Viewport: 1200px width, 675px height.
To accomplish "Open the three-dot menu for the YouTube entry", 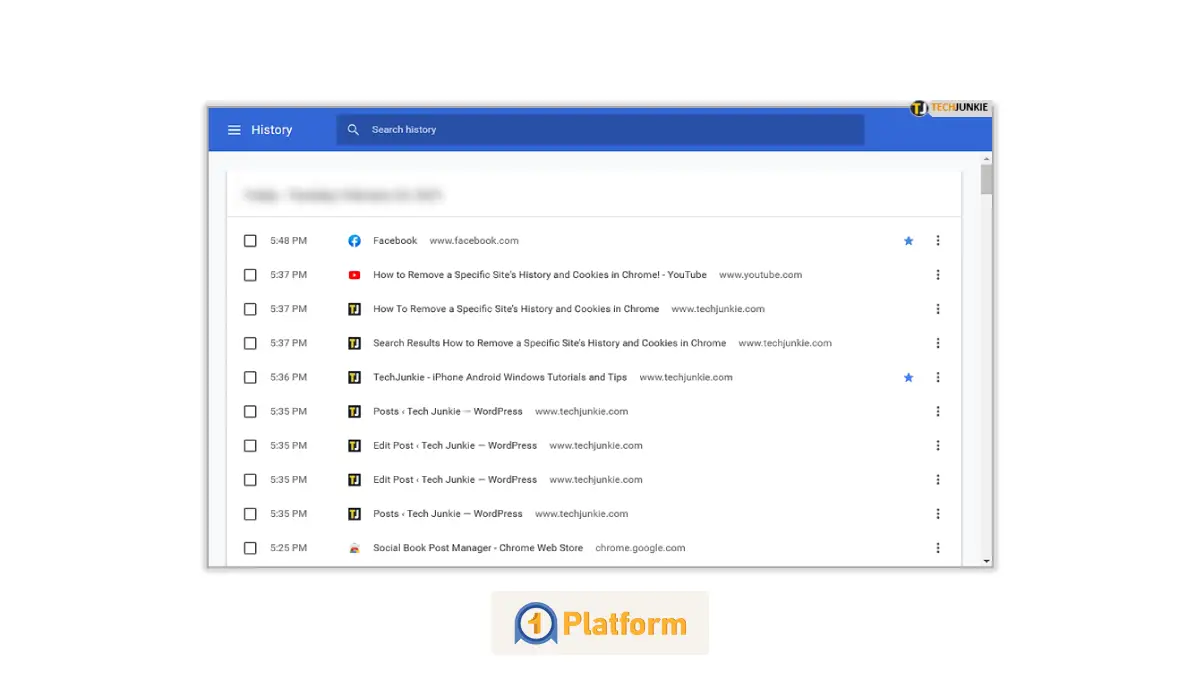I will click(938, 274).
